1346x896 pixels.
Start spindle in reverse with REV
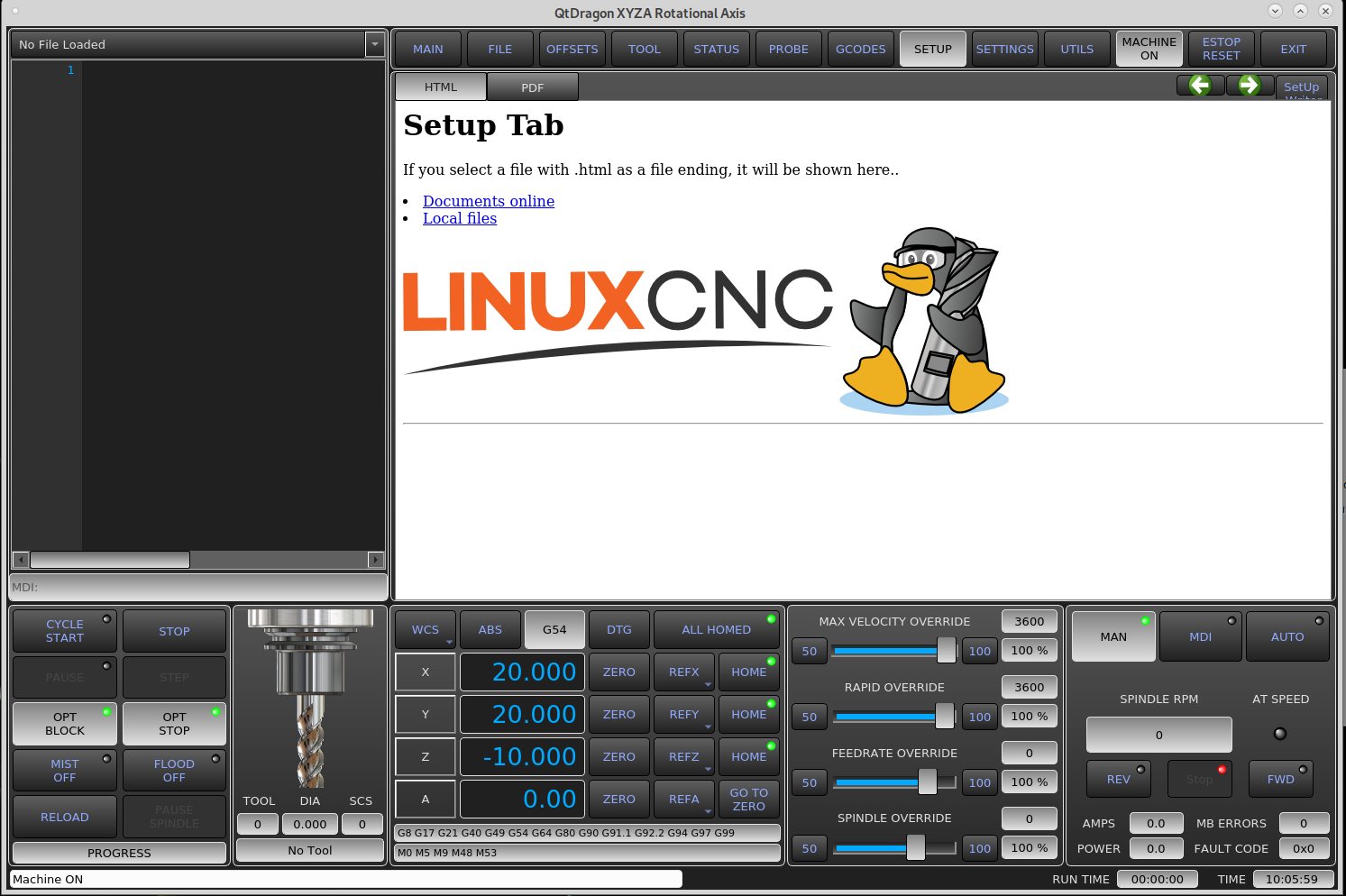click(1119, 780)
